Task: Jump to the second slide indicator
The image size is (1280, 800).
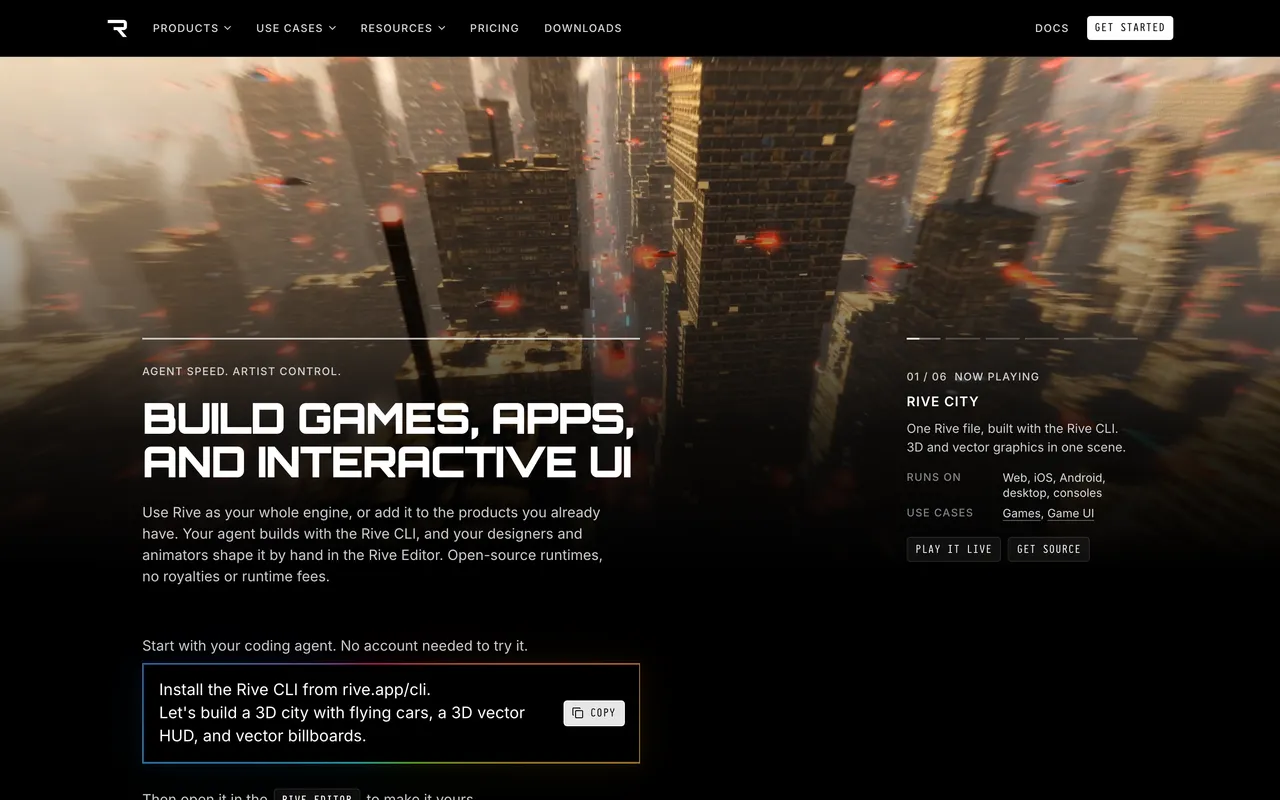Action: pos(963,339)
